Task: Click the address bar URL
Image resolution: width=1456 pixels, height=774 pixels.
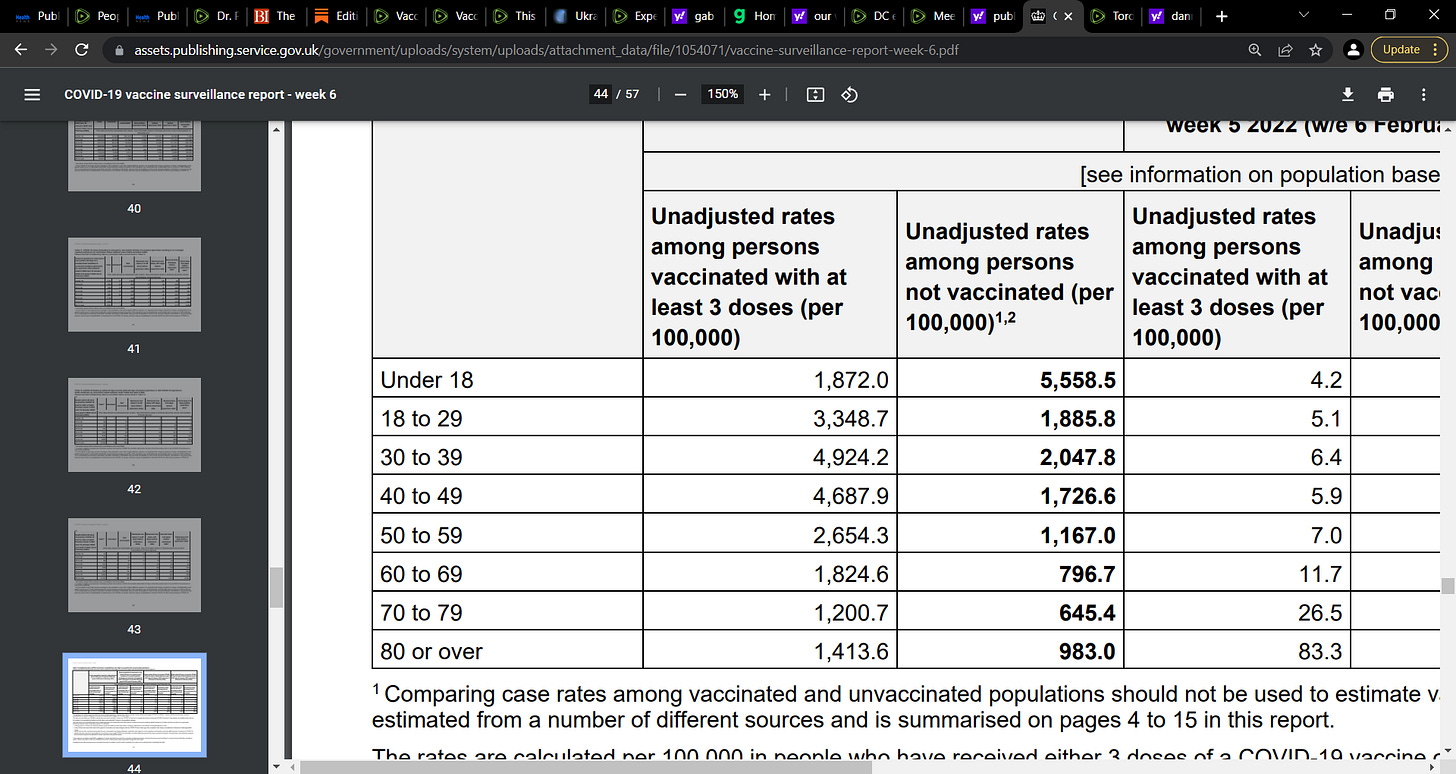Action: 549,50
